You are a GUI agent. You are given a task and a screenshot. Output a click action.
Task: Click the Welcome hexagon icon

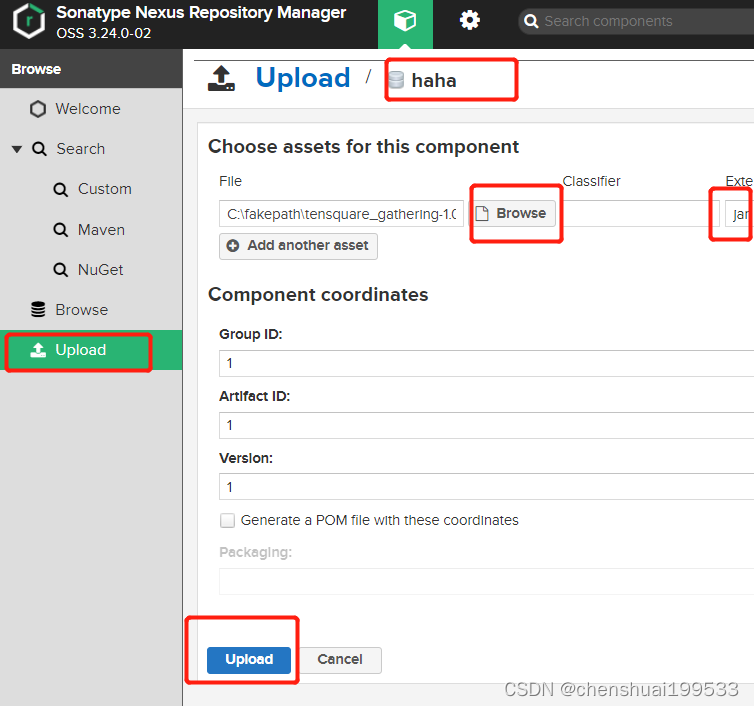click(x=38, y=109)
